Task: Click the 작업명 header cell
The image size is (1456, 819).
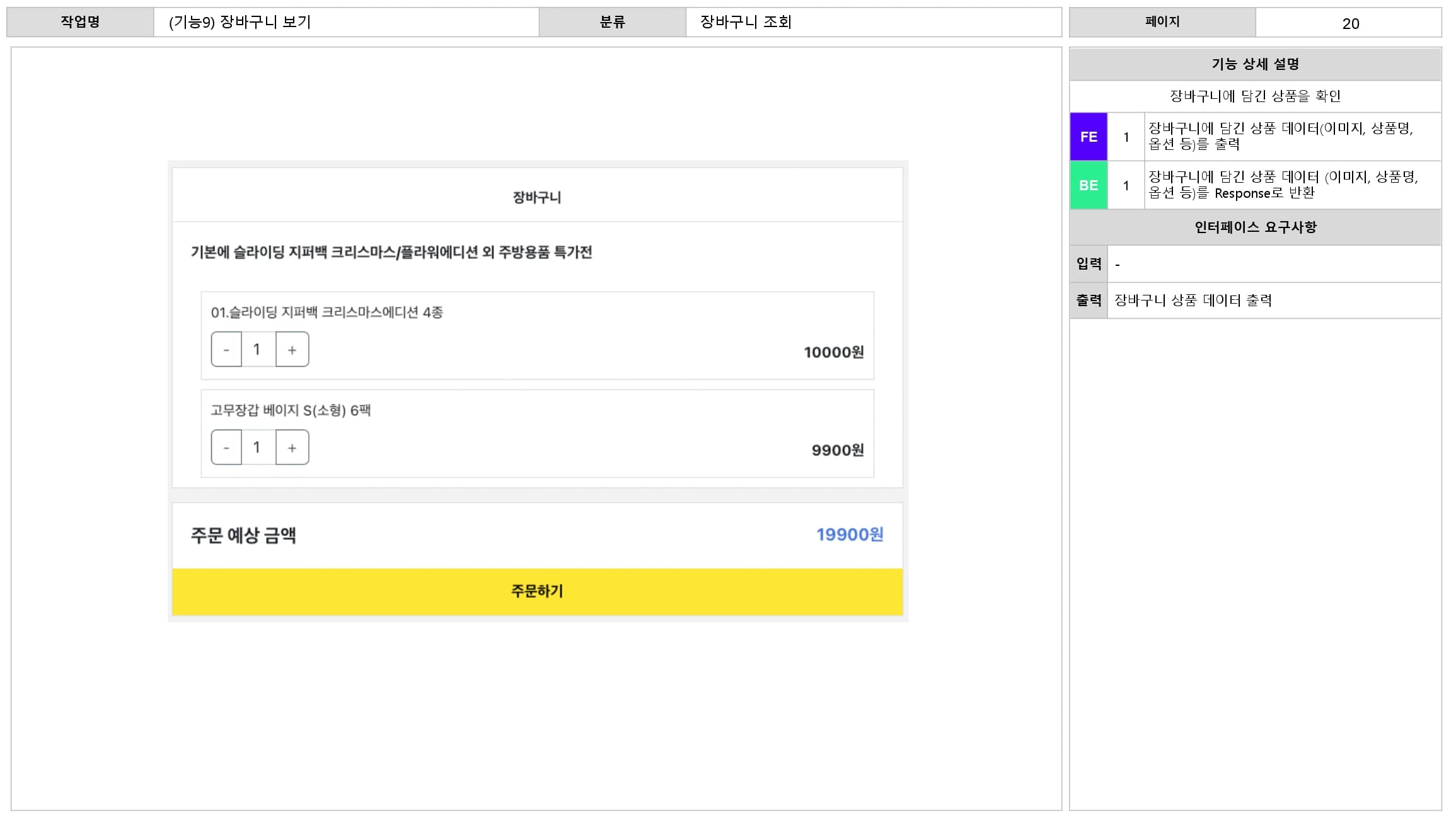Action: tap(80, 22)
